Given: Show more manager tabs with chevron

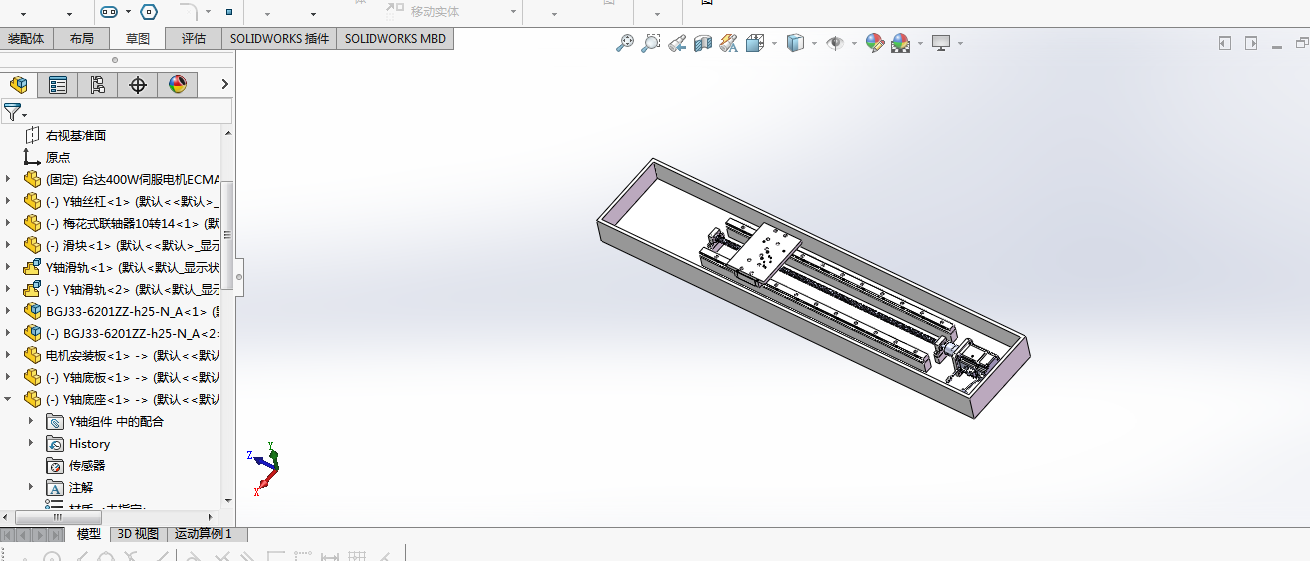Looking at the screenshot, I should [x=225, y=85].
